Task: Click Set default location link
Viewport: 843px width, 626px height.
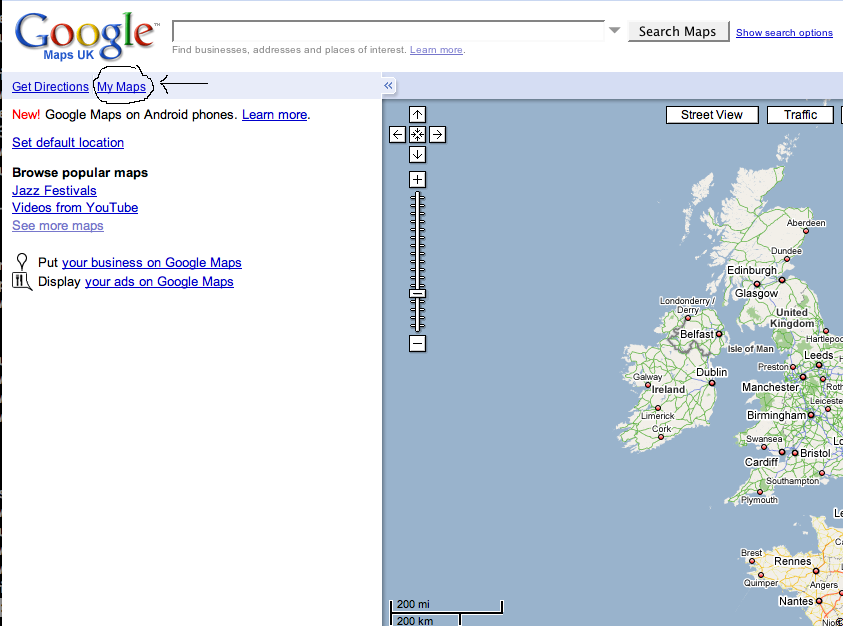Action: 68,142
